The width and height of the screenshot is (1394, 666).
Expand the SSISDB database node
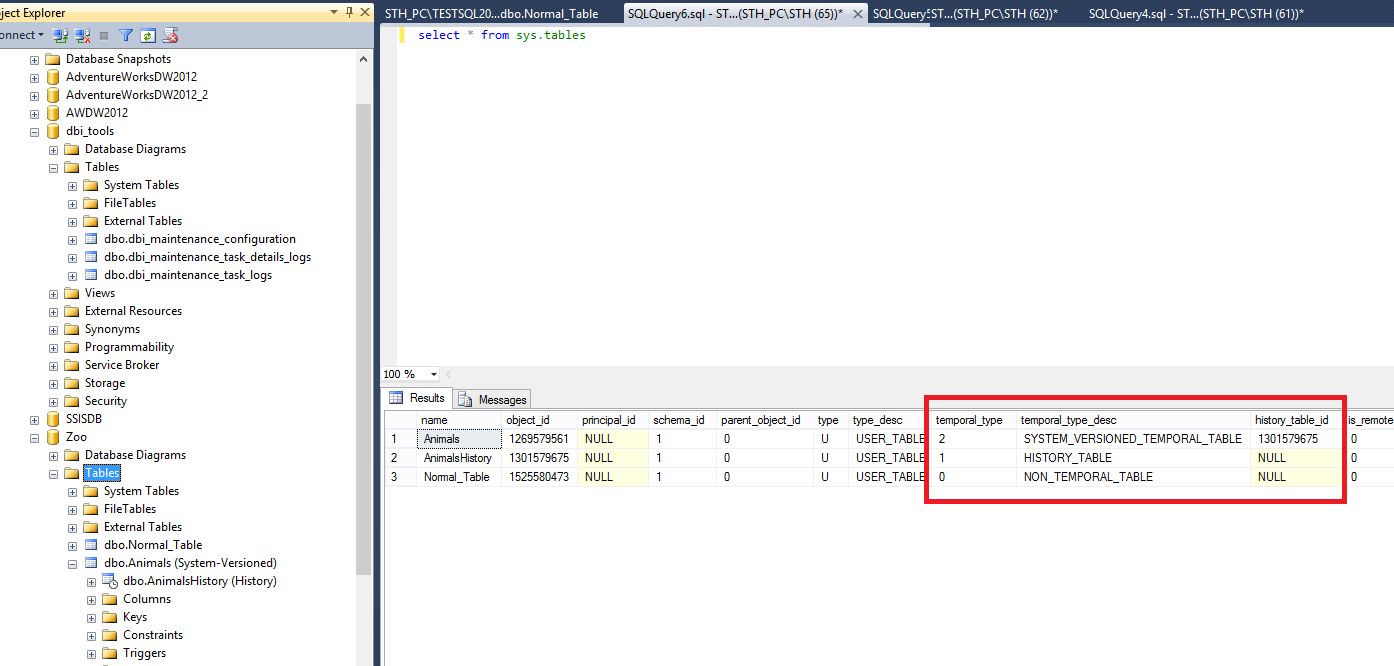tap(34, 419)
